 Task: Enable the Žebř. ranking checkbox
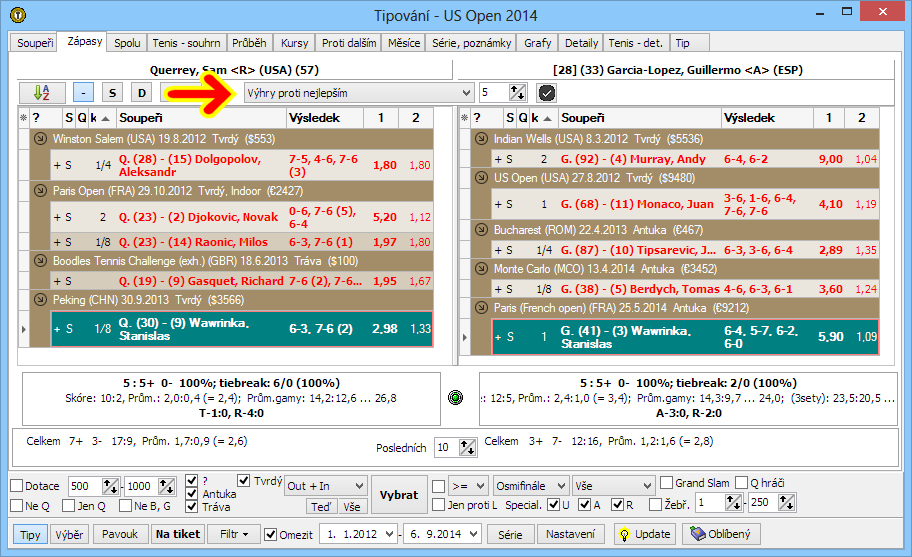(x=656, y=504)
